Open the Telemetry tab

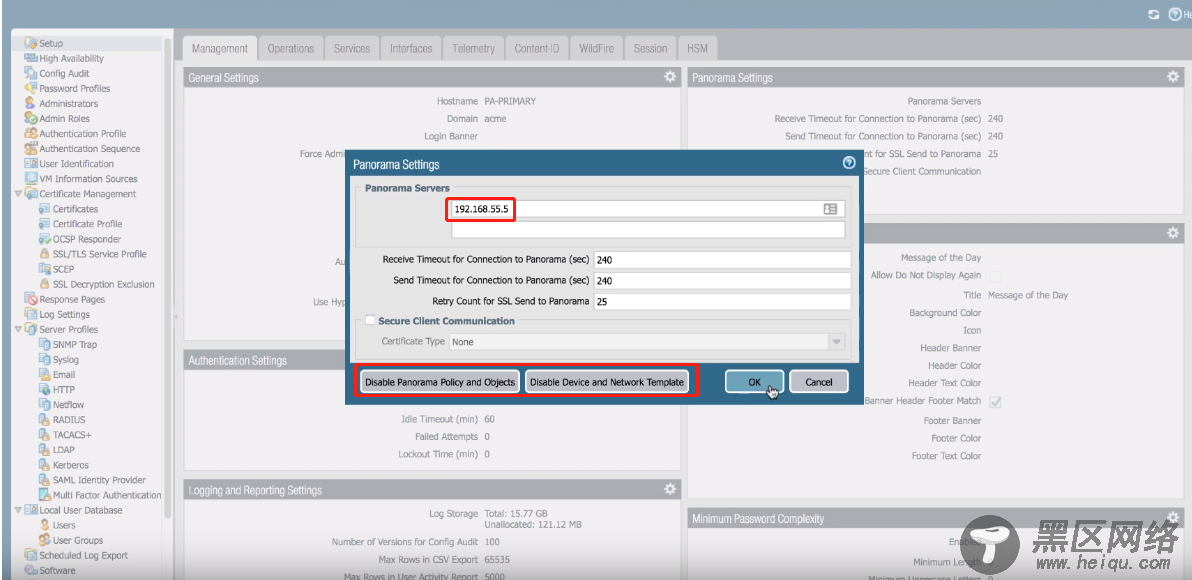click(x=474, y=49)
